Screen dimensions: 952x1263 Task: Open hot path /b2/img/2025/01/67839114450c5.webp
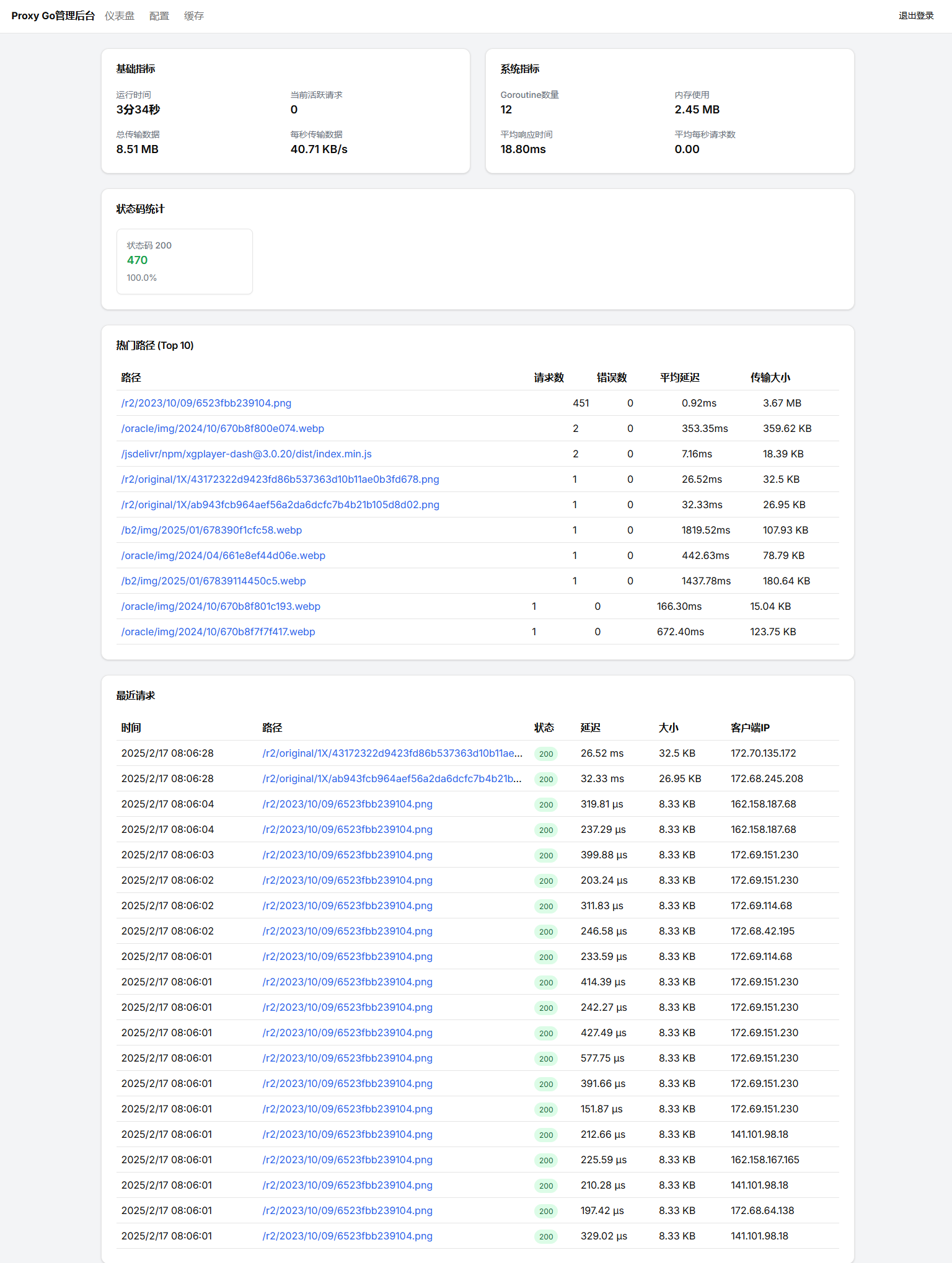click(213, 581)
